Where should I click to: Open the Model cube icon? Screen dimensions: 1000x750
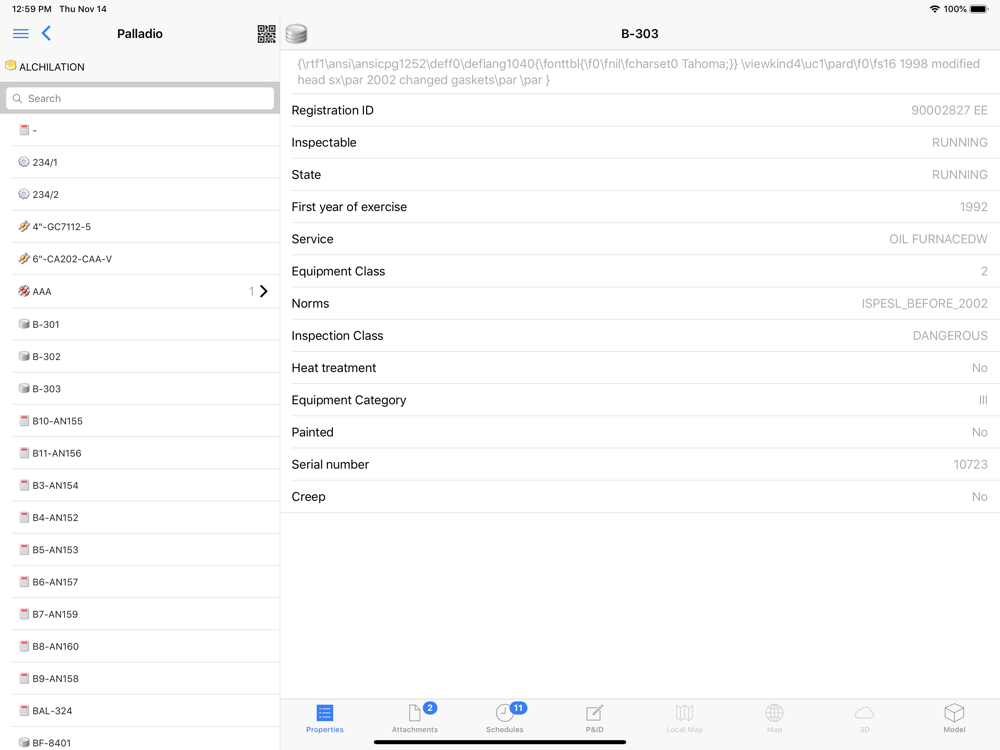click(x=954, y=712)
